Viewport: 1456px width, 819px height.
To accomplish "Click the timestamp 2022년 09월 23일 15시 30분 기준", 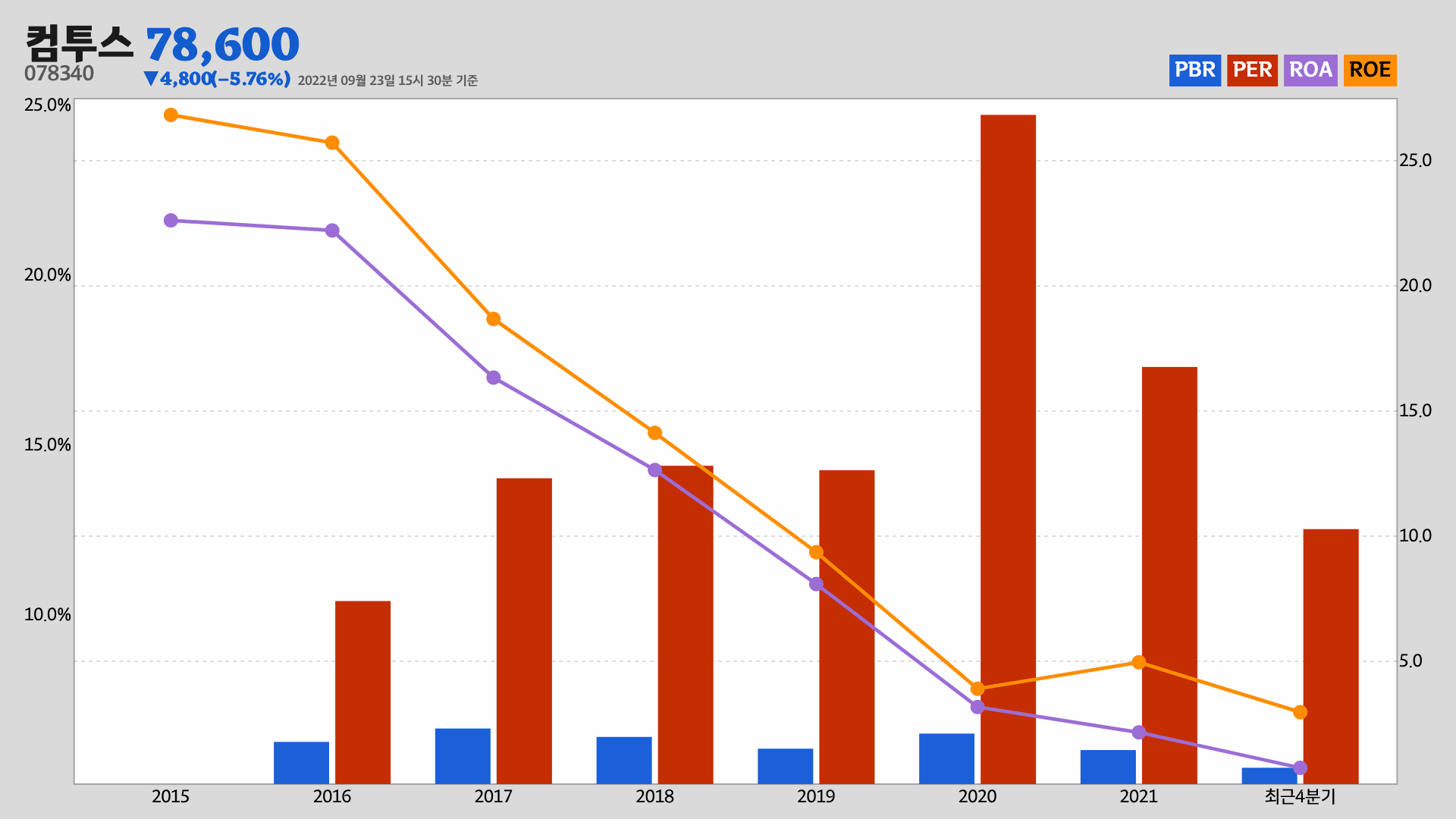I will (x=388, y=80).
